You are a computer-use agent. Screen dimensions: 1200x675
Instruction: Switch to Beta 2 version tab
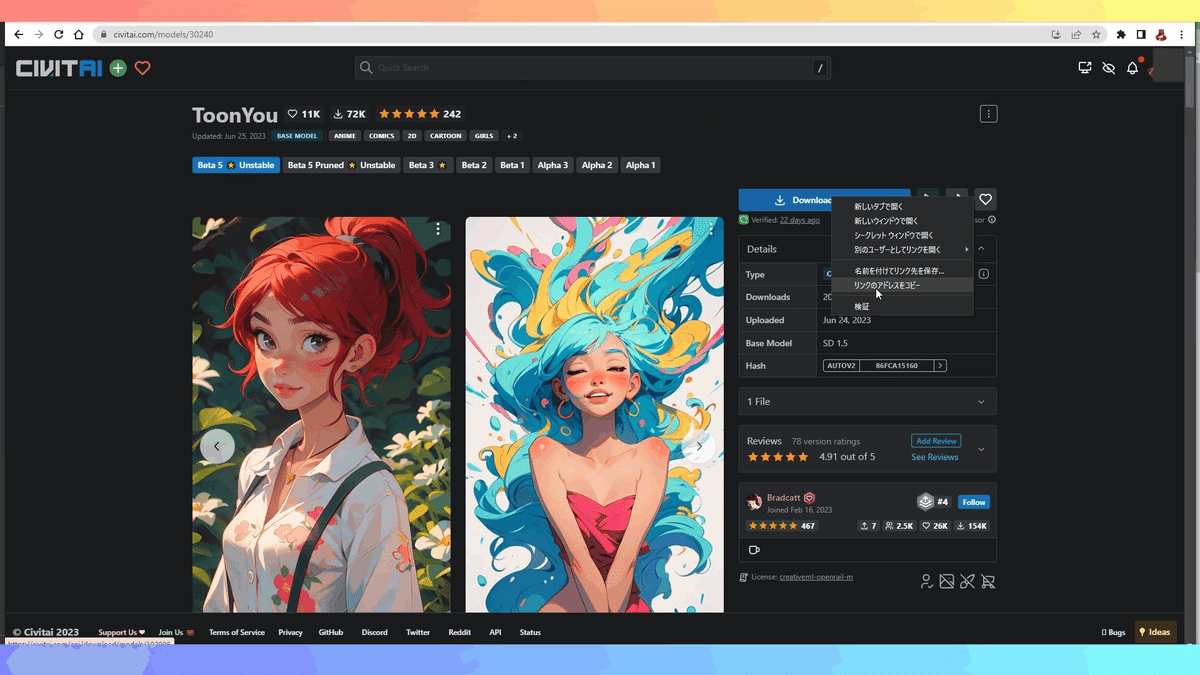pos(474,165)
